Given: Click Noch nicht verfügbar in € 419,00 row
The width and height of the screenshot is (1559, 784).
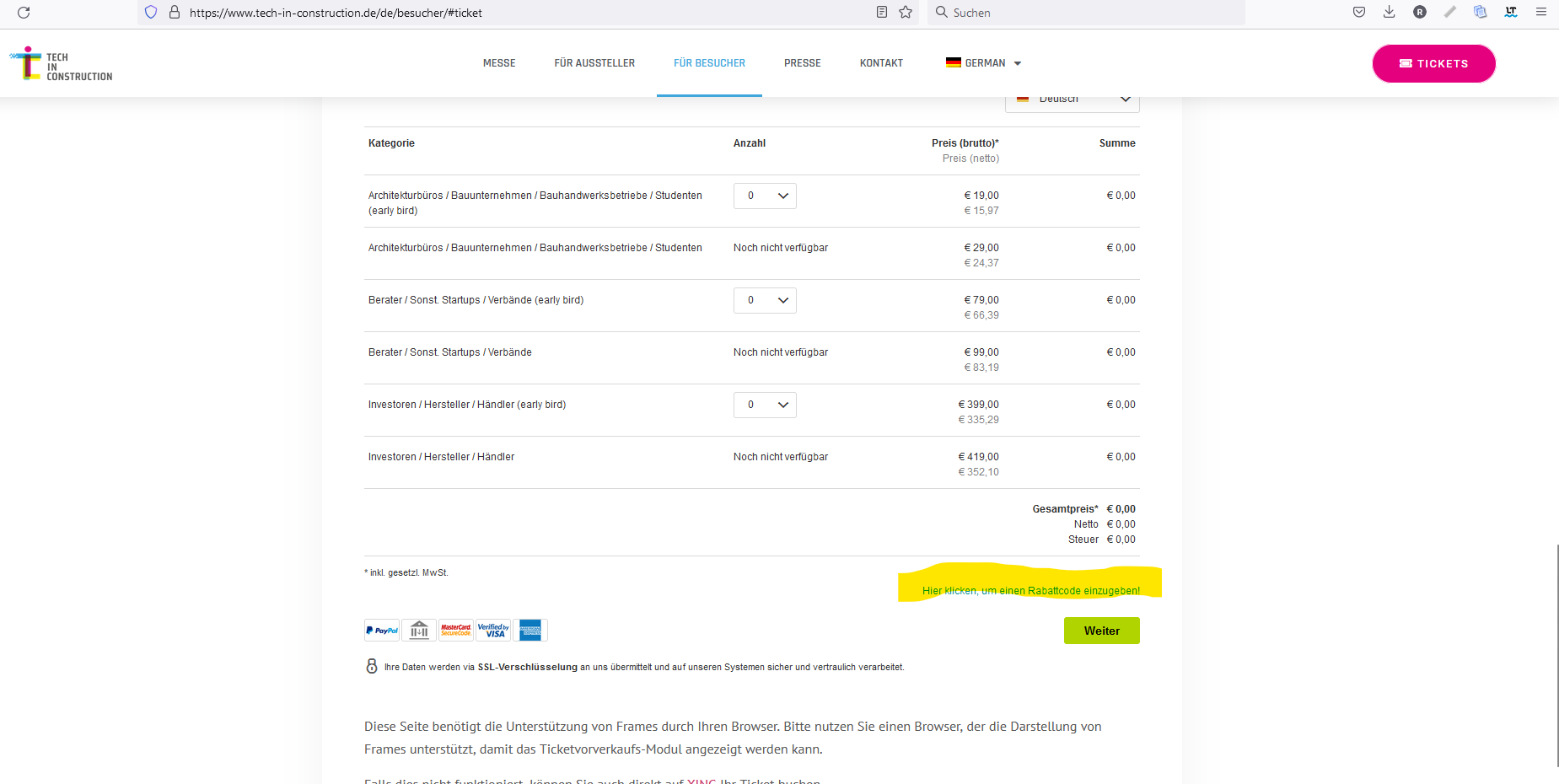Looking at the screenshot, I should click(781, 457).
